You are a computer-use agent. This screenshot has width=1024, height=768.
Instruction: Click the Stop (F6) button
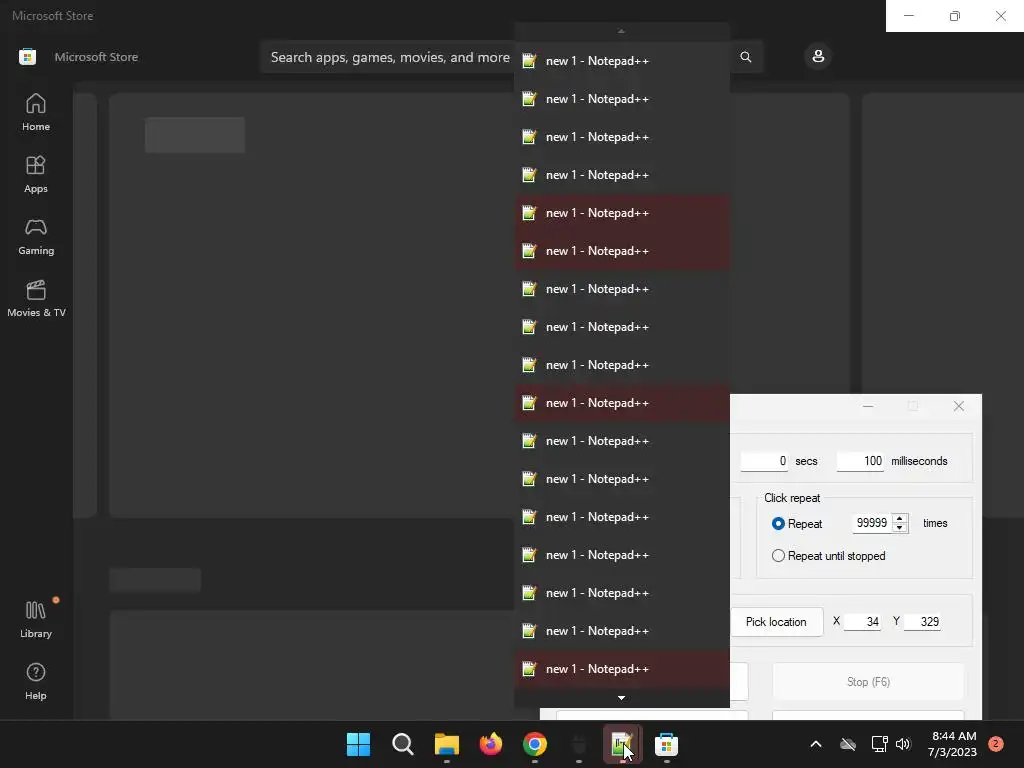click(x=868, y=682)
